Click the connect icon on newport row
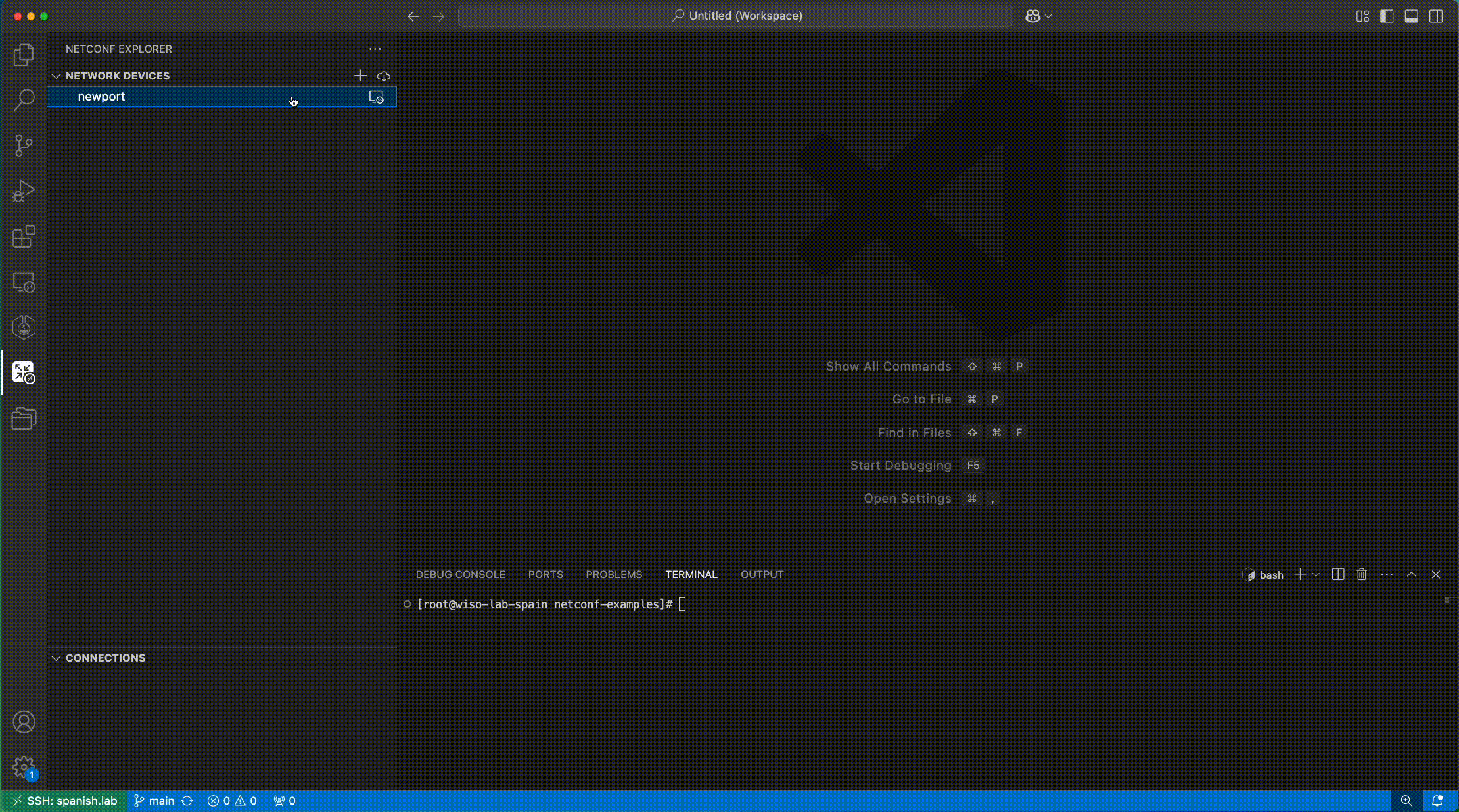Image resolution: width=1459 pixels, height=812 pixels. point(376,97)
